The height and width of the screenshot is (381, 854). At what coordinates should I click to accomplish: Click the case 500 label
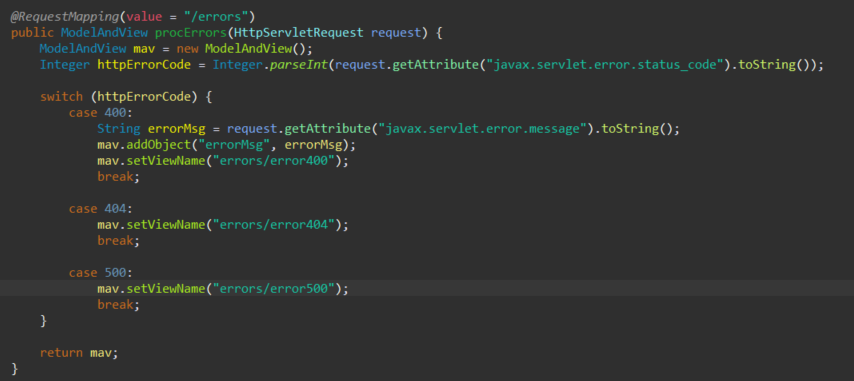click(101, 273)
